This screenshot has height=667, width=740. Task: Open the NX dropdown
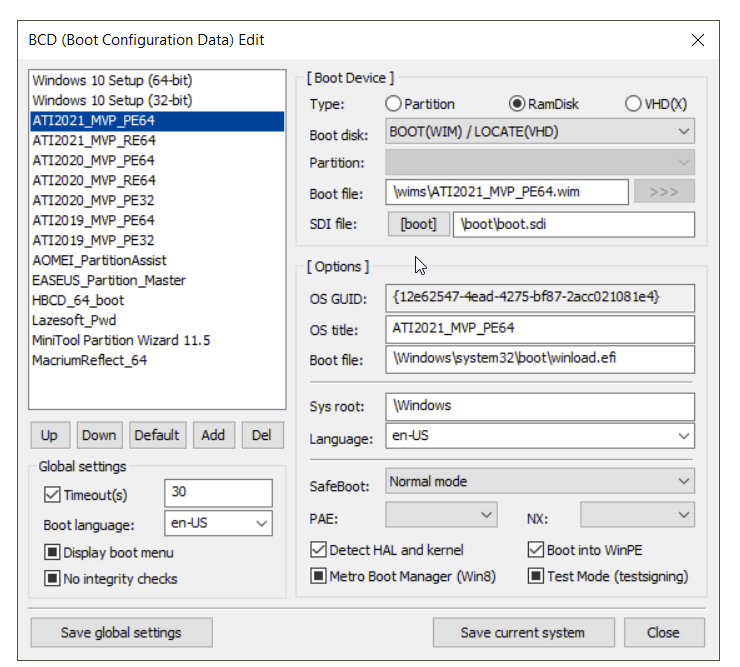638,515
